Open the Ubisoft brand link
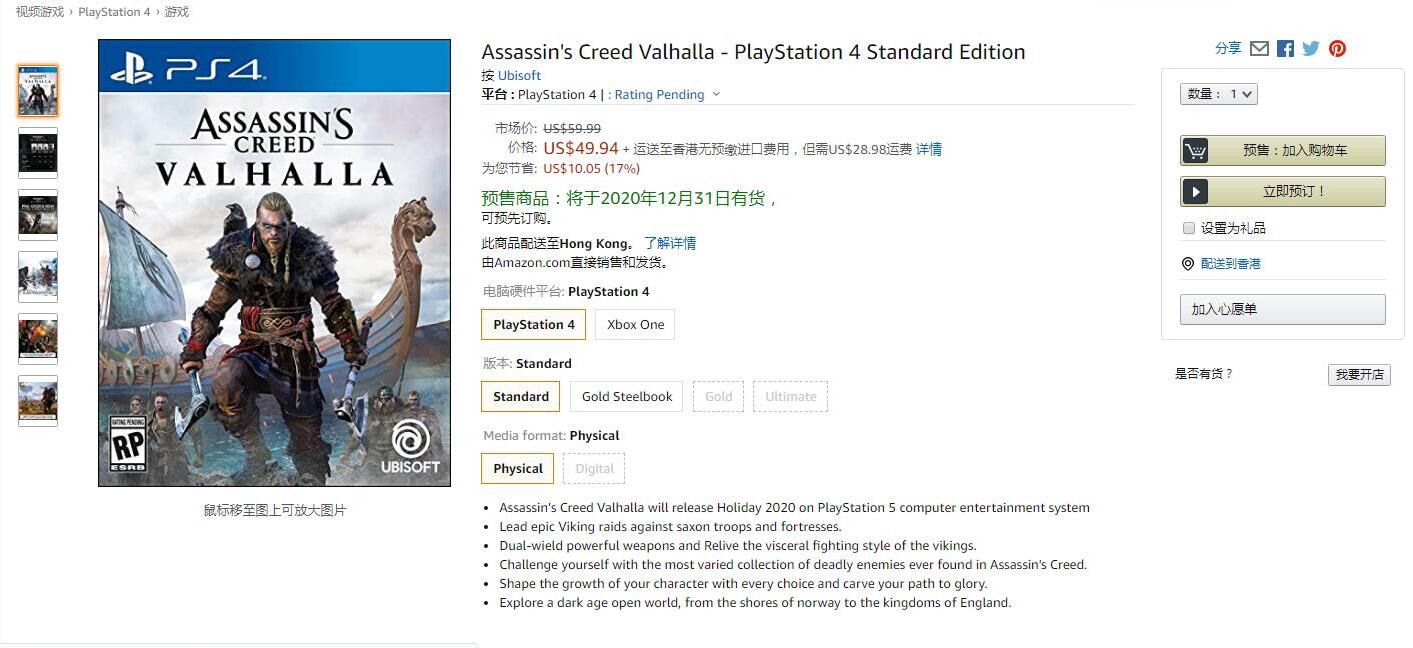The image size is (1413, 648). (519, 75)
